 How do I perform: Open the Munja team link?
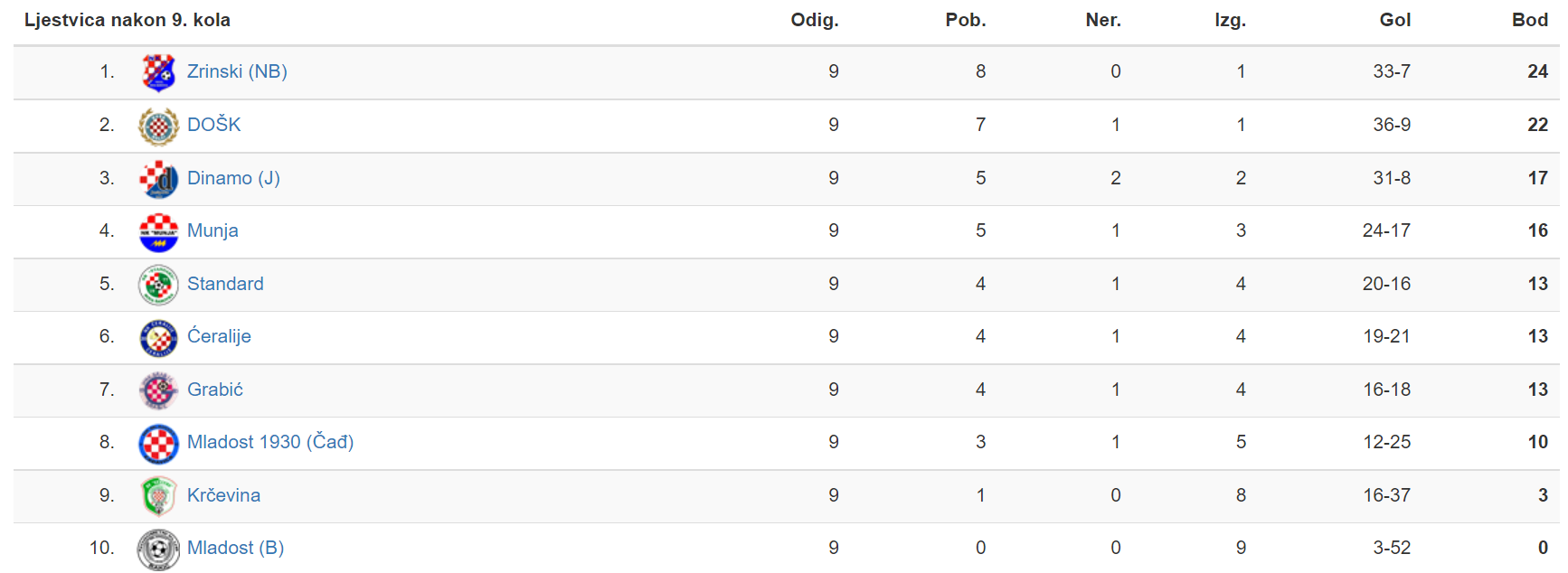tap(213, 230)
